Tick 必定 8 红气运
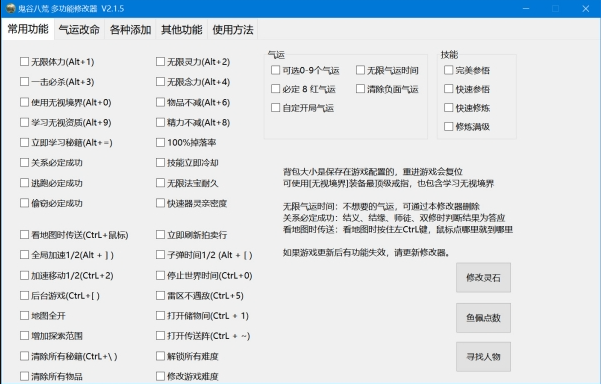601x384 pixels. click(x=276, y=89)
